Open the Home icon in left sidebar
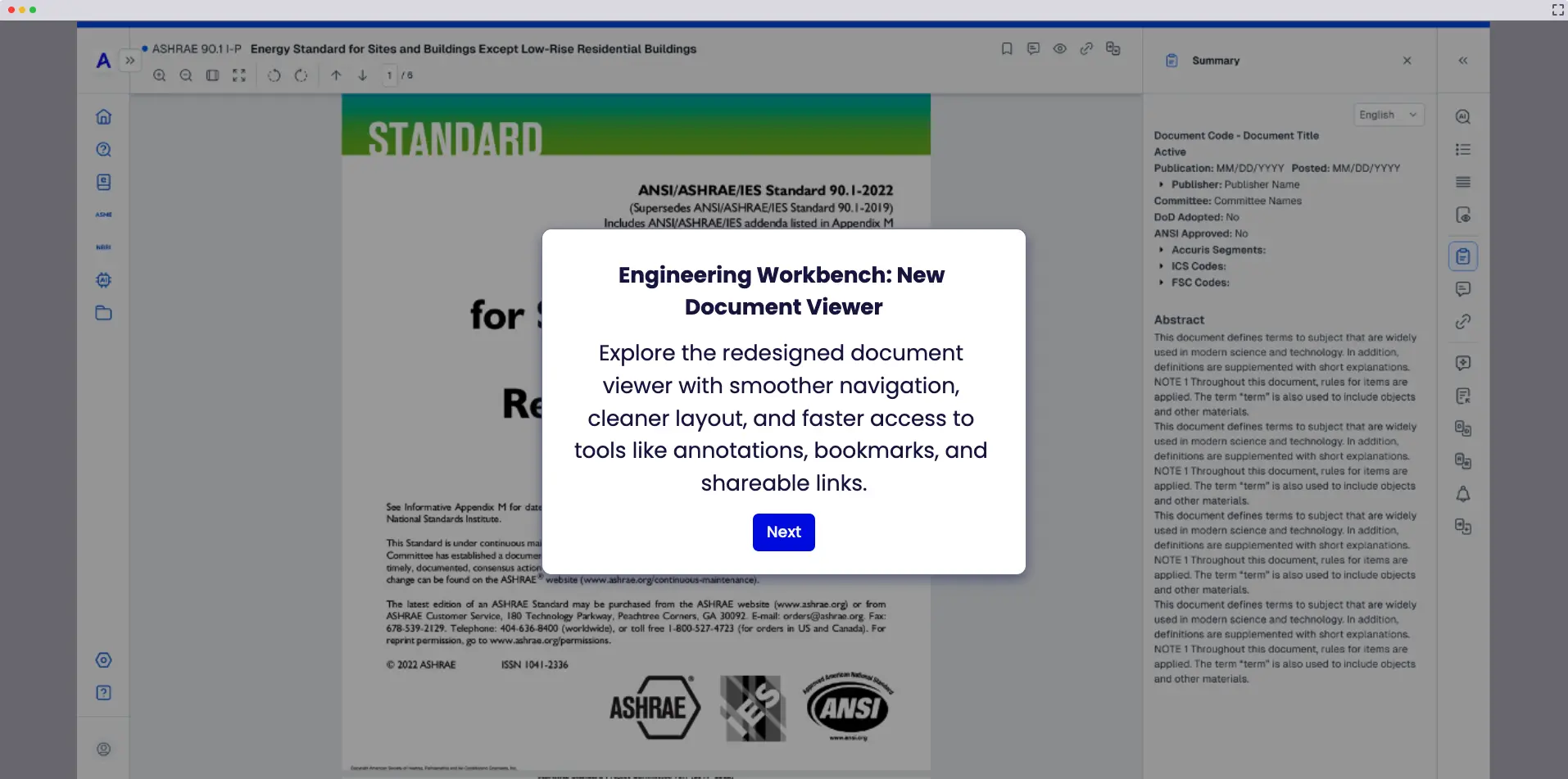Image resolution: width=1568 pixels, height=779 pixels. coord(103,117)
